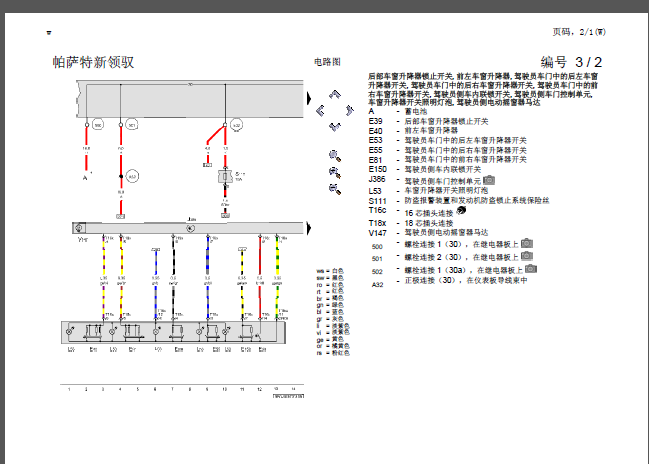Open connector image icon next to T16c entry
The width and height of the screenshot is (649, 464).
pos(461,211)
